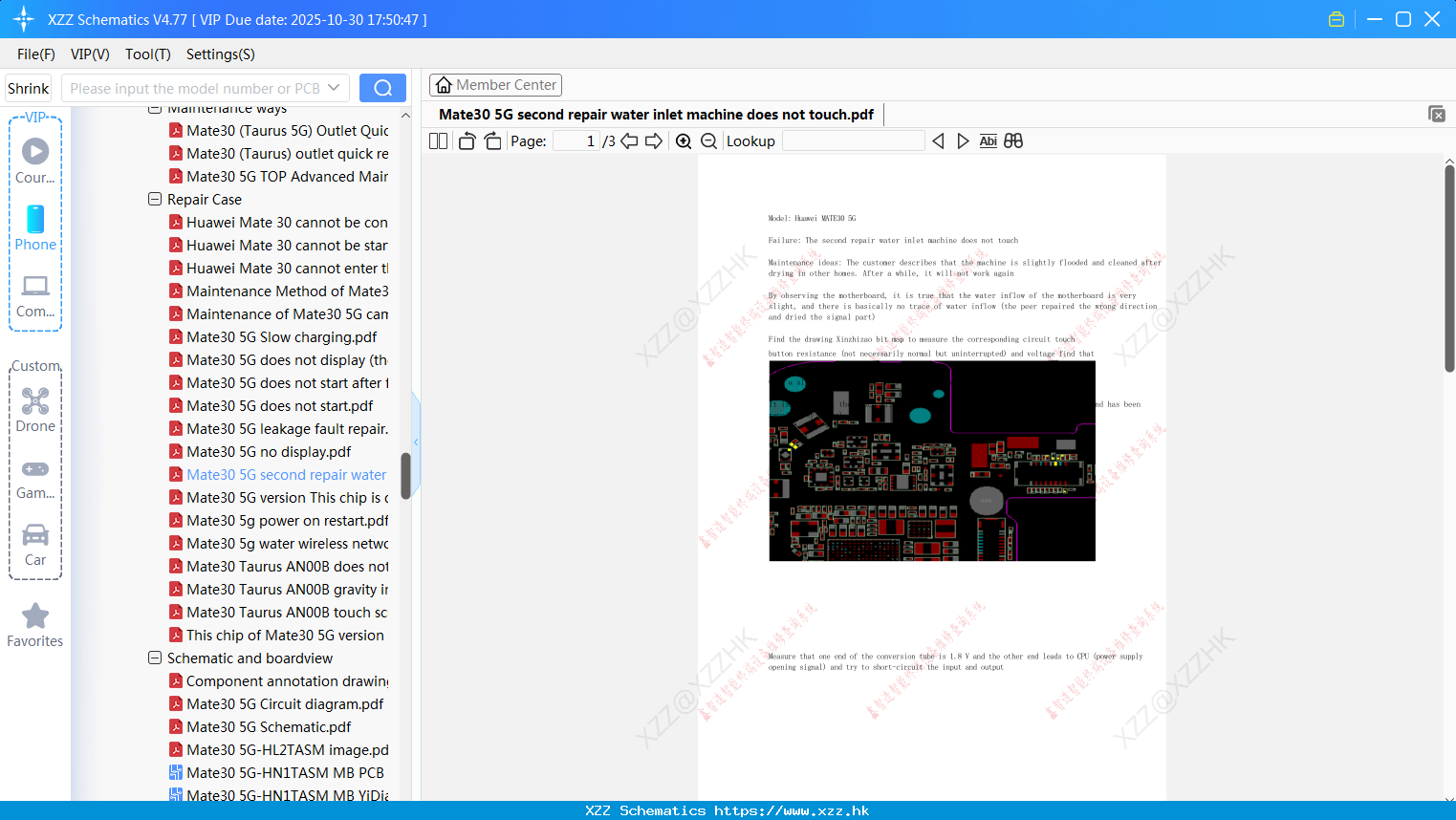Image resolution: width=1456 pixels, height=820 pixels.
Task: Collapse the Maintenance ways folder
Action: (x=155, y=109)
